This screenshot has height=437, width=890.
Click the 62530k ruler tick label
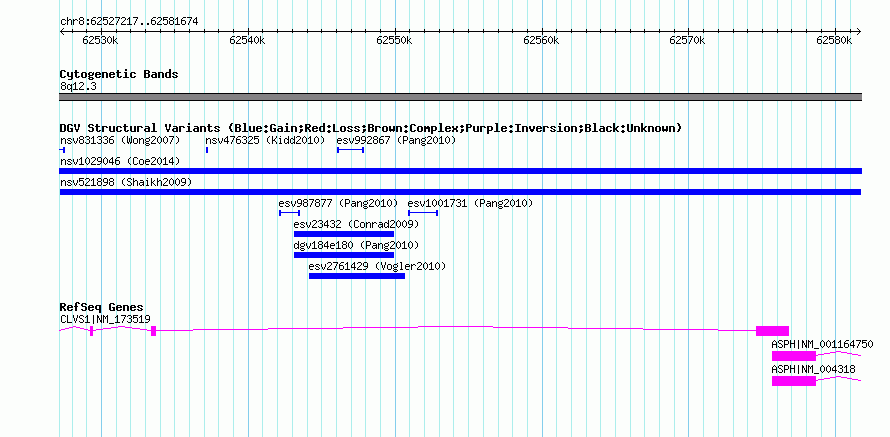[x=100, y=40]
